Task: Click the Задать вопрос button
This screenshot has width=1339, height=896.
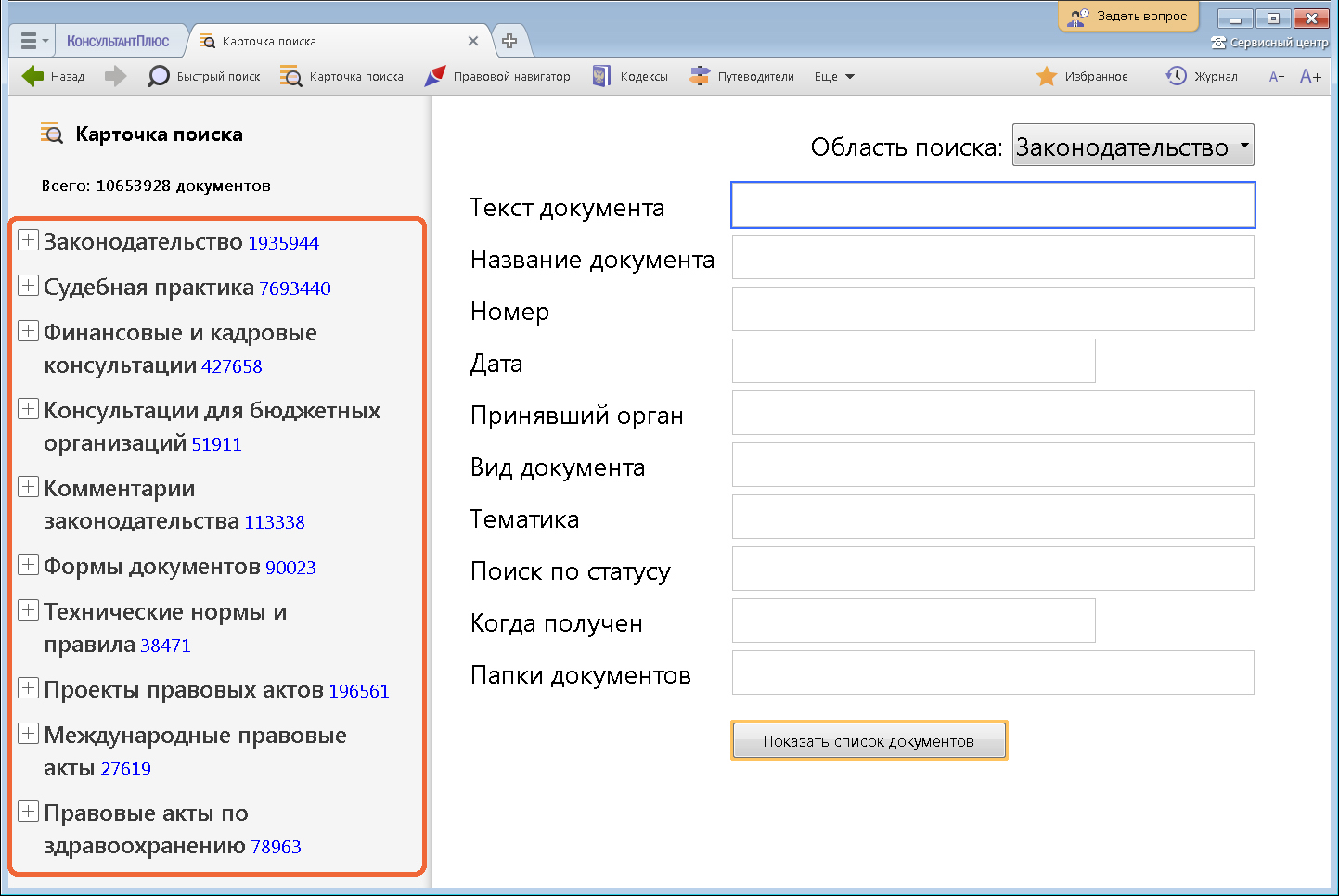Action: (x=1128, y=17)
